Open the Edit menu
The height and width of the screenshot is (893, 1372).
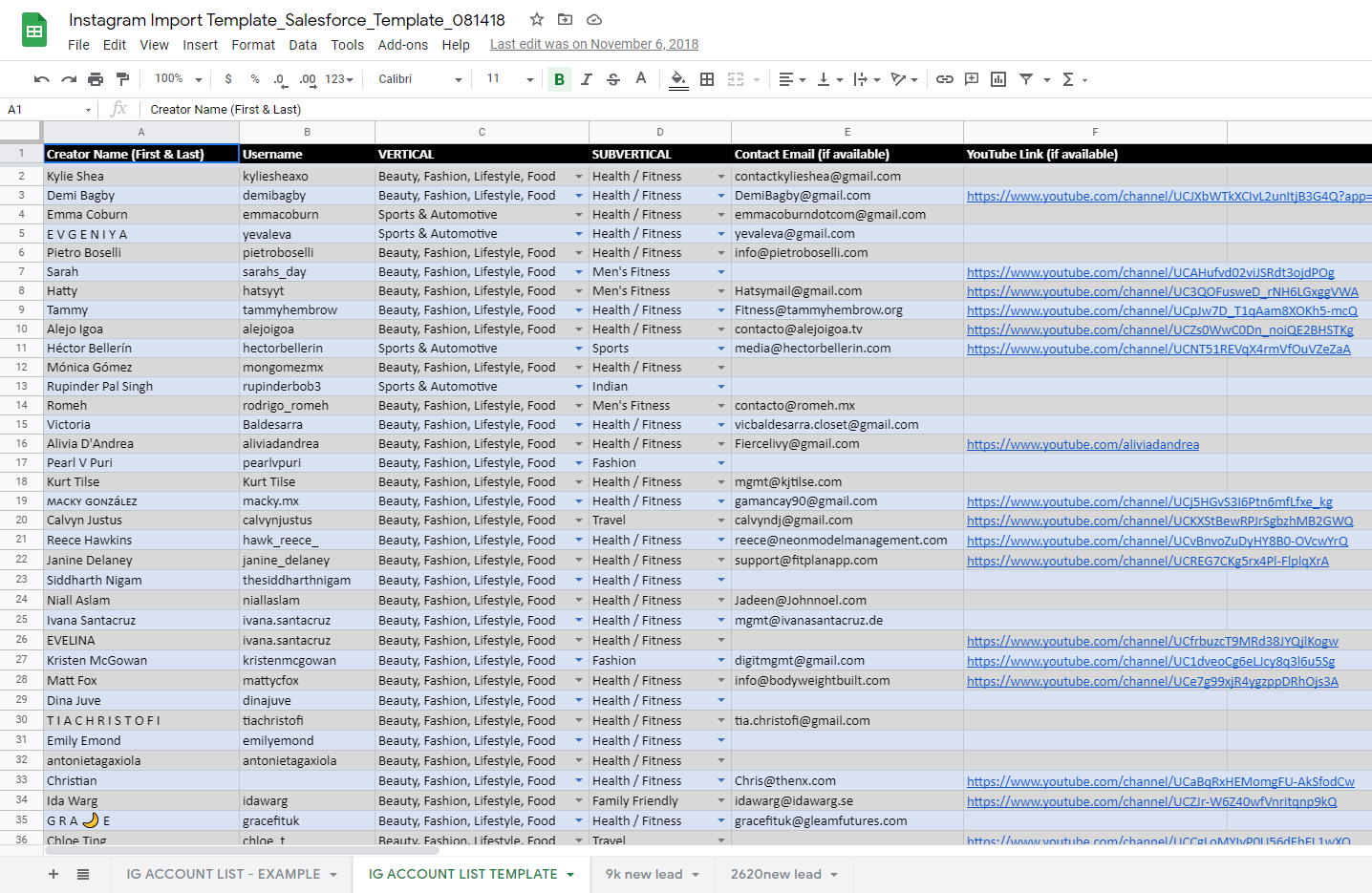(115, 45)
